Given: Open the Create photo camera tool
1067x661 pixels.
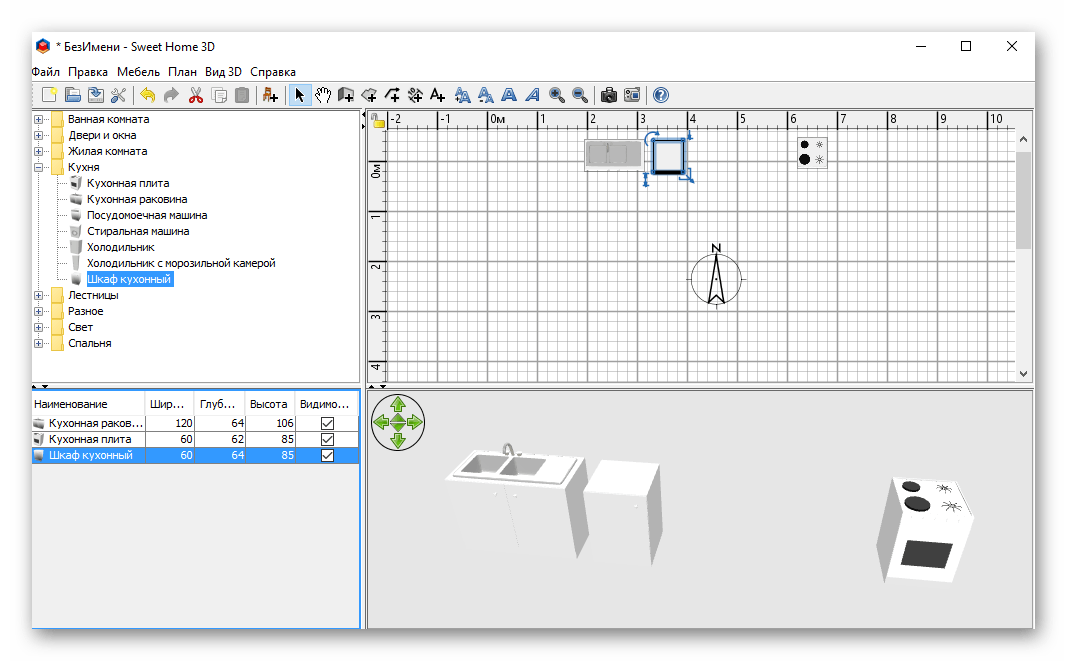Looking at the screenshot, I should tap(608, 95).
